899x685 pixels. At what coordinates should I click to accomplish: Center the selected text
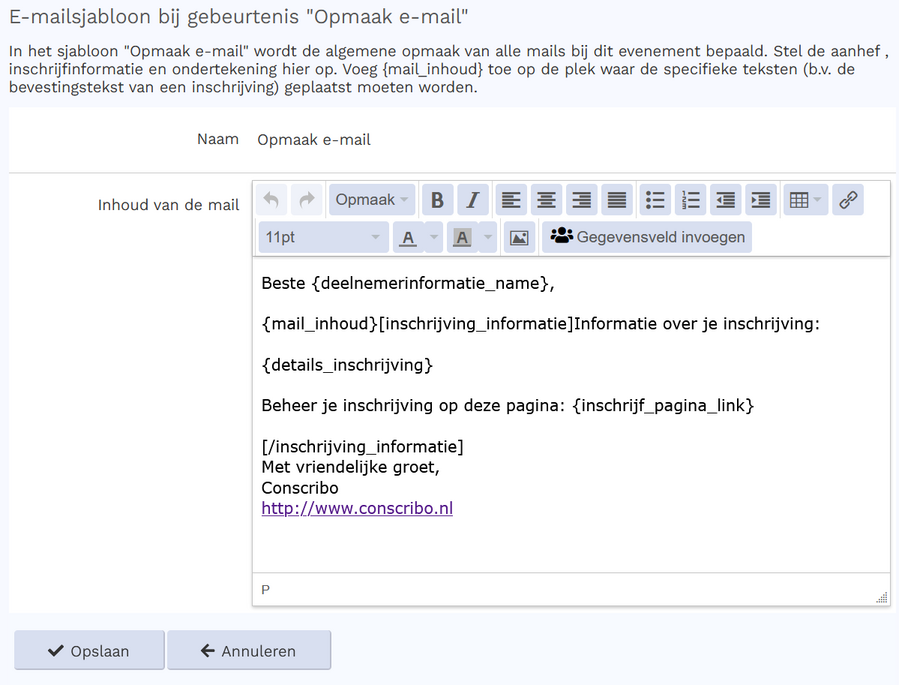[546, 199]
